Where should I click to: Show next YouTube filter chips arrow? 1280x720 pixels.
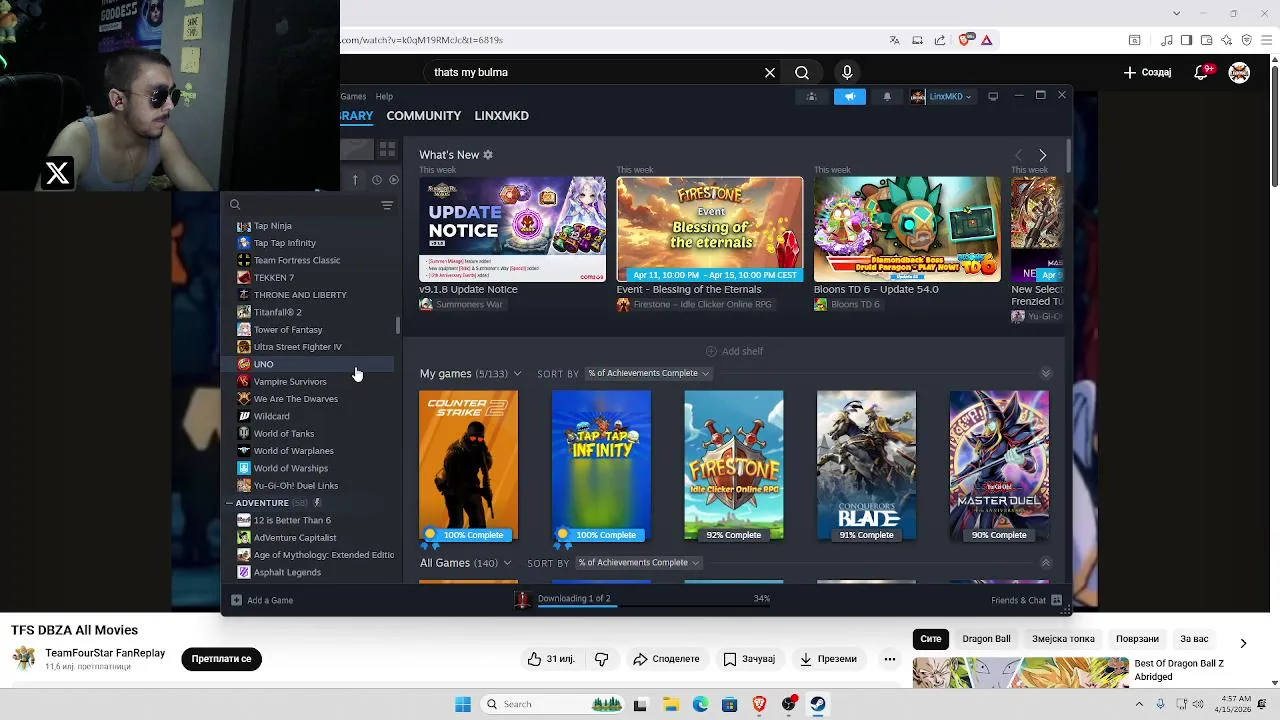(1243, 643)
